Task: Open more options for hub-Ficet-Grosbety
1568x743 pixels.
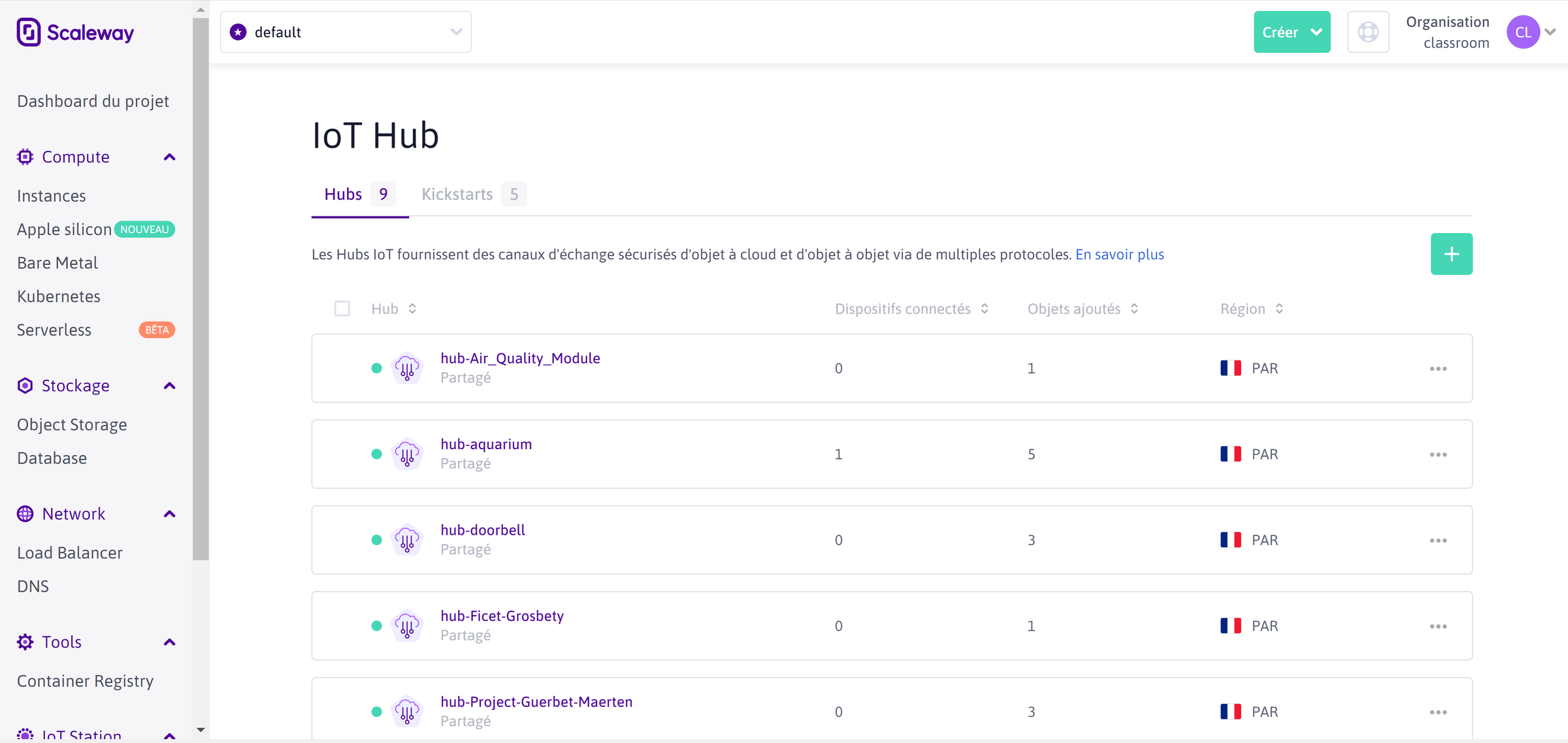Action: (1438, 626)
